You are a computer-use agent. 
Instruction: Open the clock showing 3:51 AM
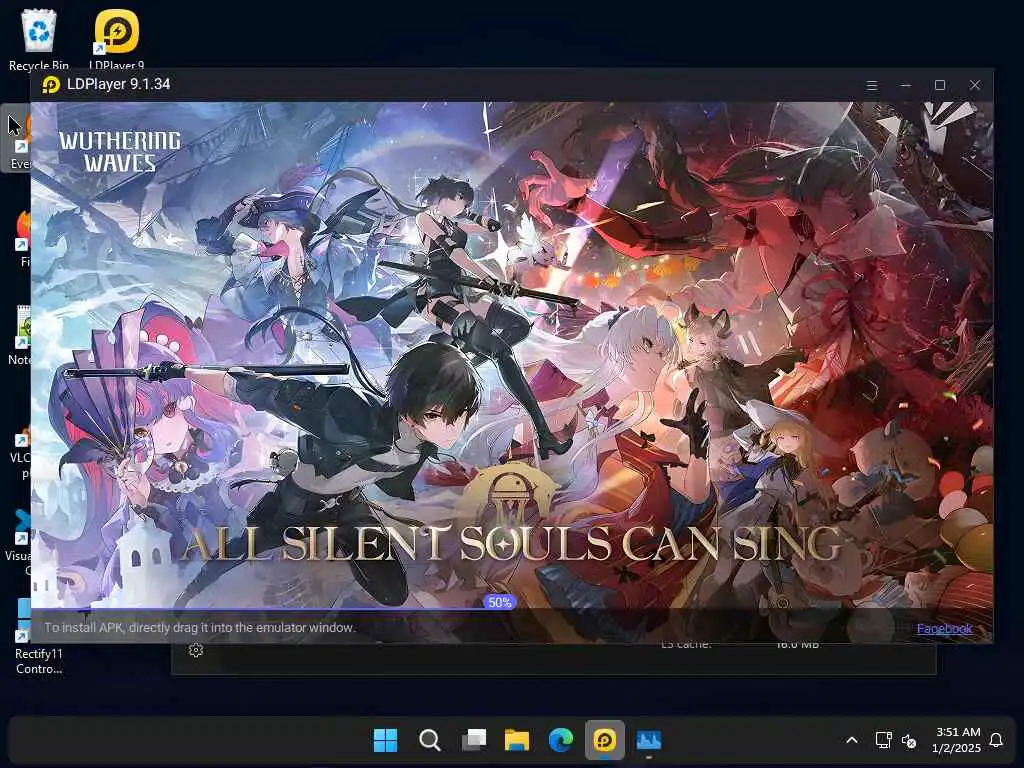click(x=957, y=740)
